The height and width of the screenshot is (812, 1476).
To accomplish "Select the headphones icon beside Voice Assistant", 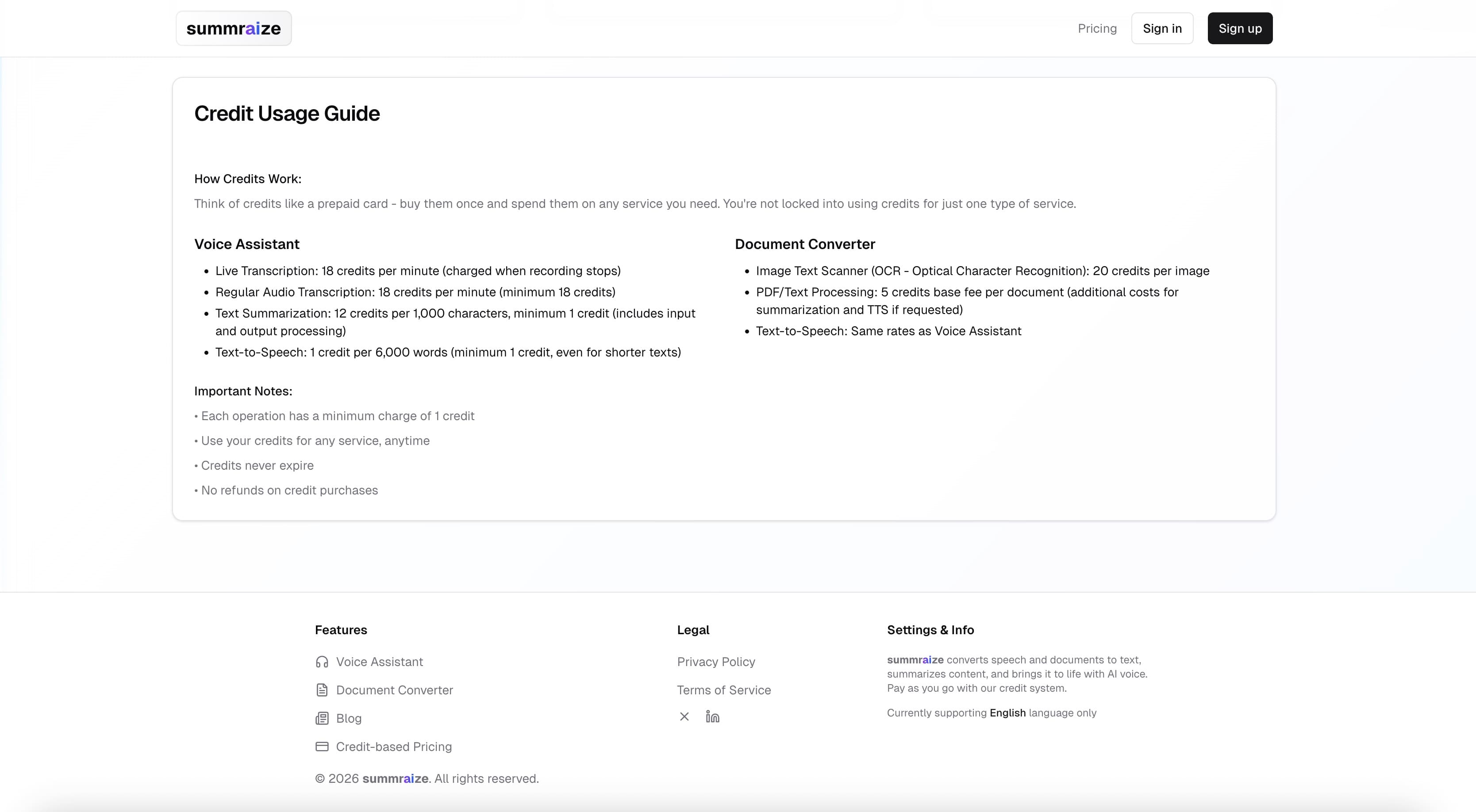I will click(x=323, y=662).
